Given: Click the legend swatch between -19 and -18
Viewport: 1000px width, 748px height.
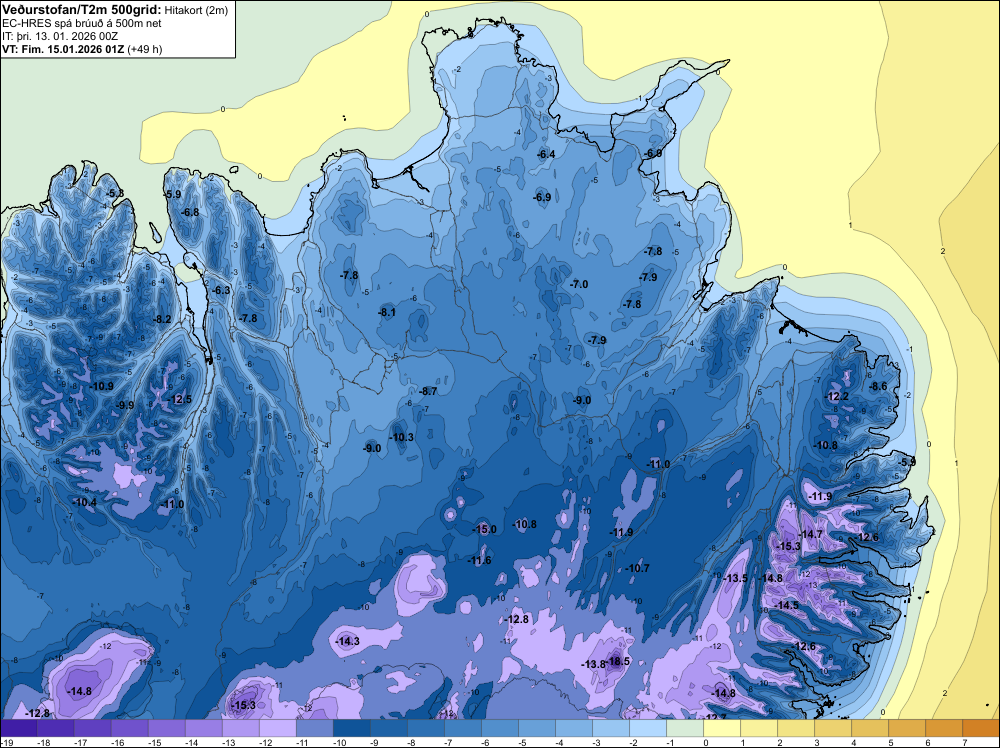Looking at the screenshot, I should tap(18, 728).
